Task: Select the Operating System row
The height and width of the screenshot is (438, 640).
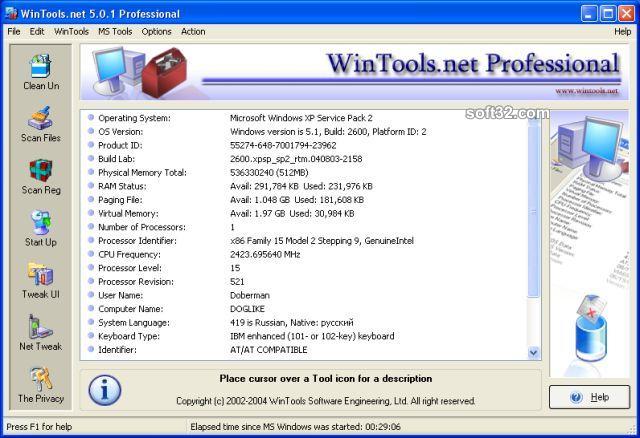Action: (x=304, y=118)
